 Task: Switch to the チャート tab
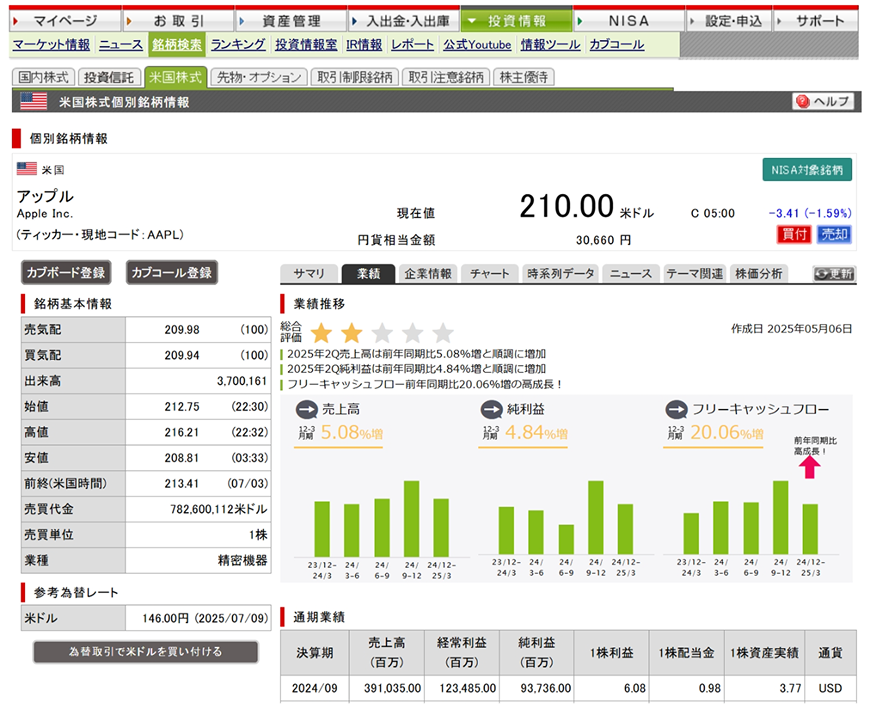click(489, 274)
